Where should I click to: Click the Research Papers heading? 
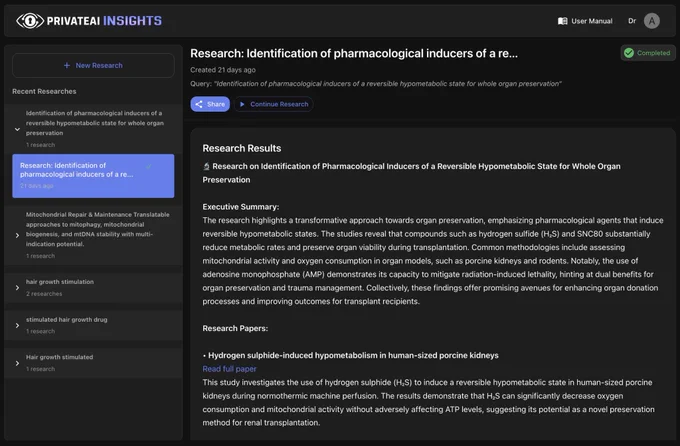coord(235,328)
